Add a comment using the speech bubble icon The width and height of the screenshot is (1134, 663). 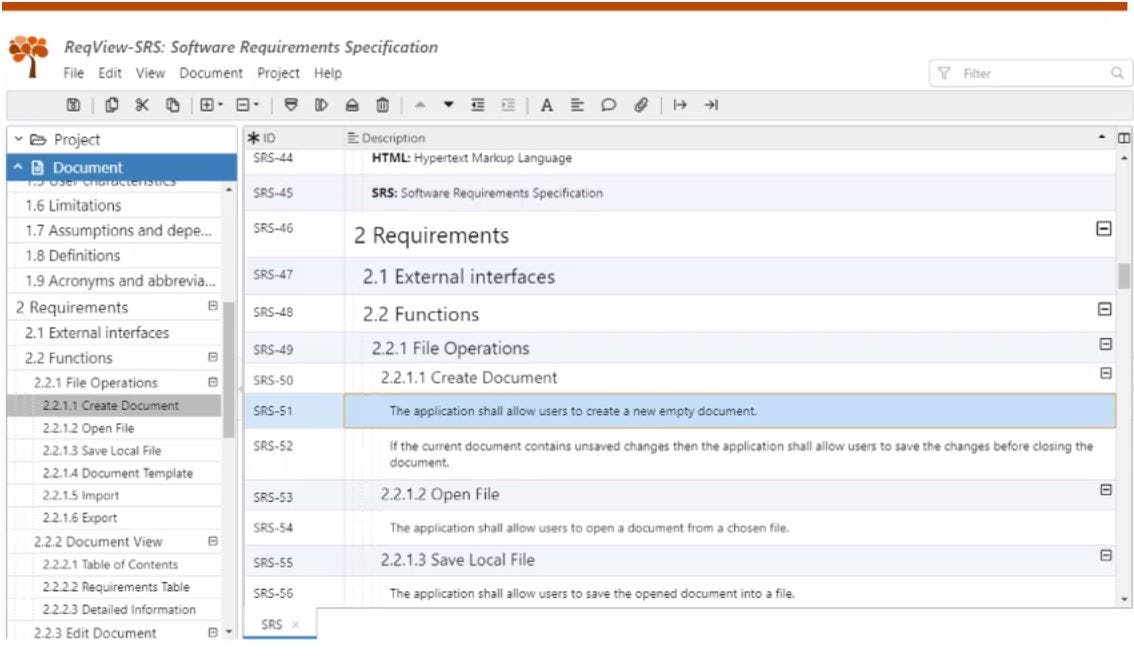click(607, 103)
